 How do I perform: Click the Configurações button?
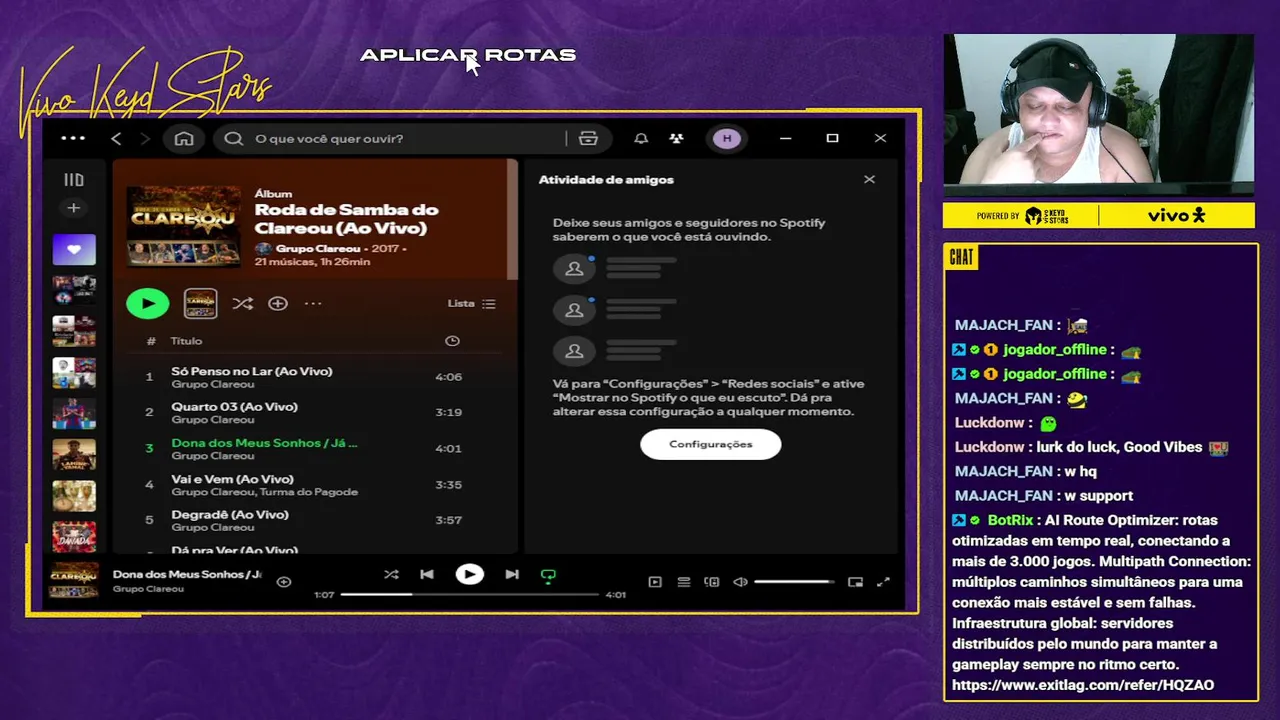pyautogui.click(x=711, y=444)
